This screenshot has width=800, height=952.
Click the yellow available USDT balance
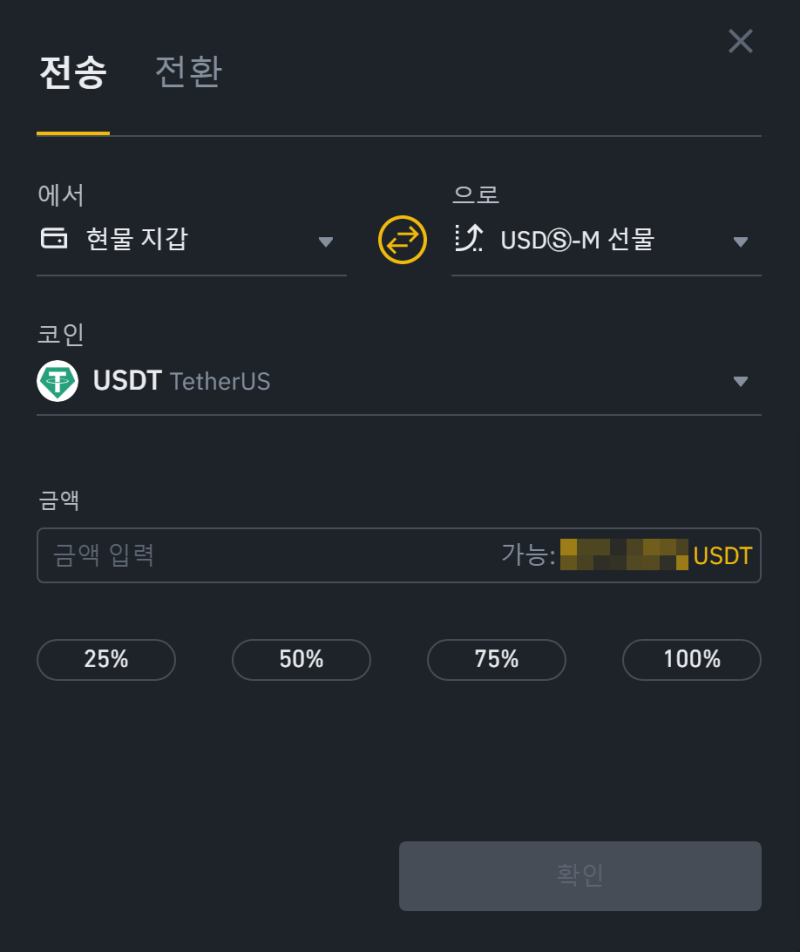tap(656, 555)
